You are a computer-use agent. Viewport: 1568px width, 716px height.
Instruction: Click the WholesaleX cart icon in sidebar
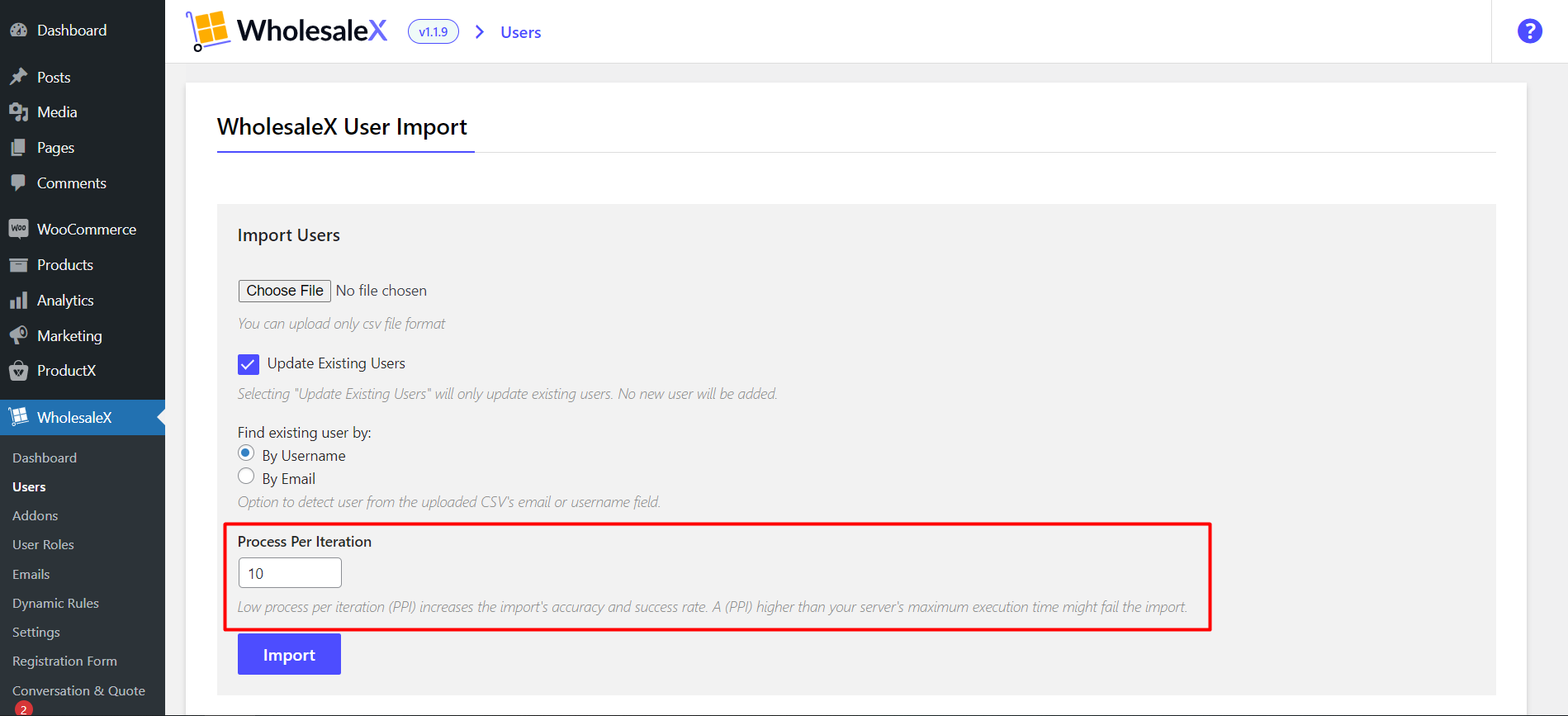pos(18,417)
